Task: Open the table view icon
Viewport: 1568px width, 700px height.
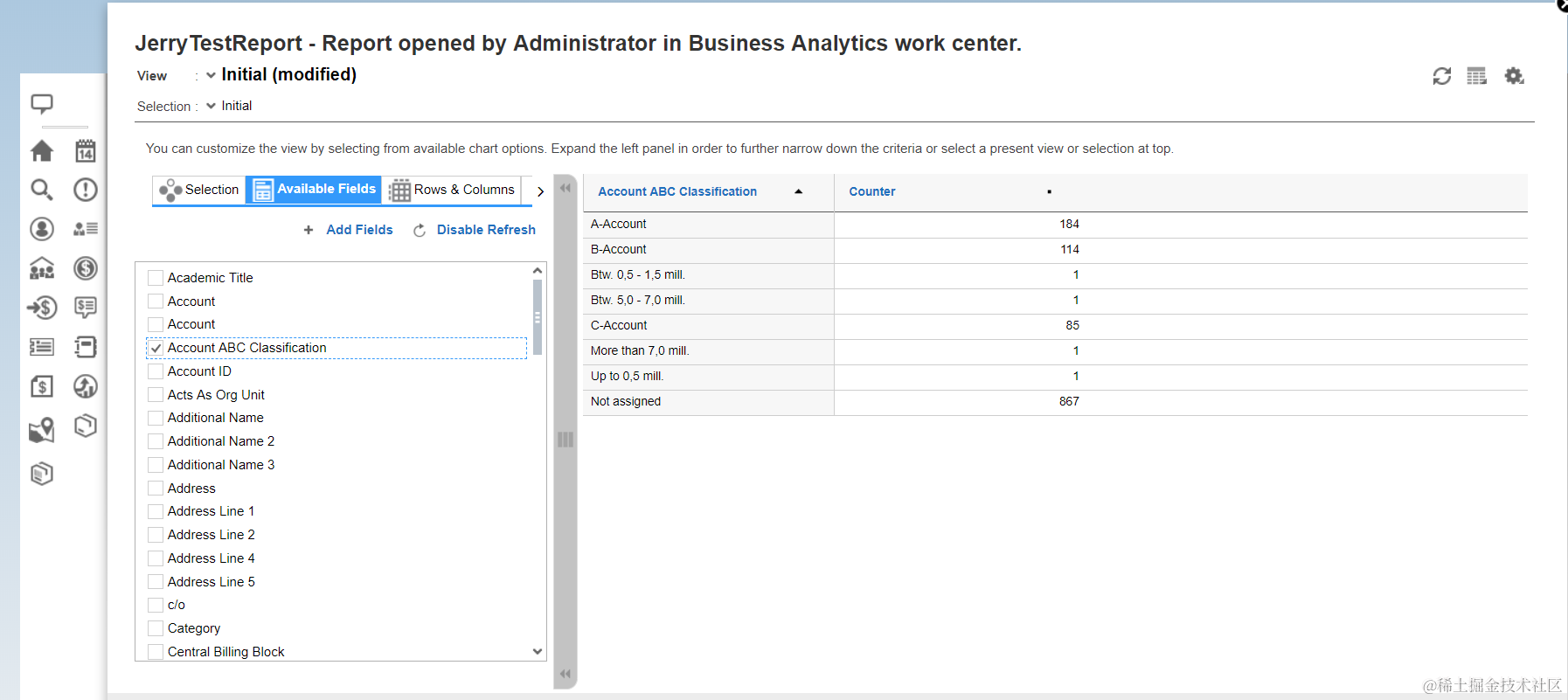Action: click(1476, 76)
